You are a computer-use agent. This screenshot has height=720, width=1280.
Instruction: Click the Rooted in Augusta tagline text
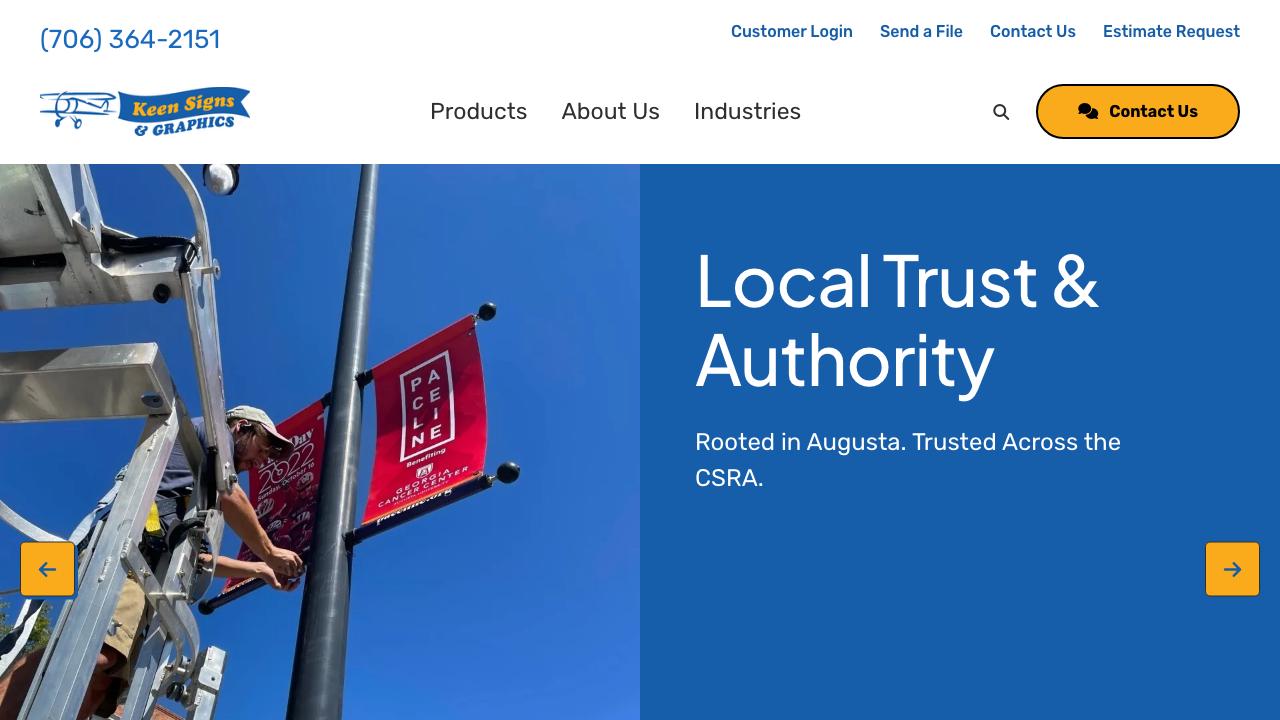tap(908, 460)
